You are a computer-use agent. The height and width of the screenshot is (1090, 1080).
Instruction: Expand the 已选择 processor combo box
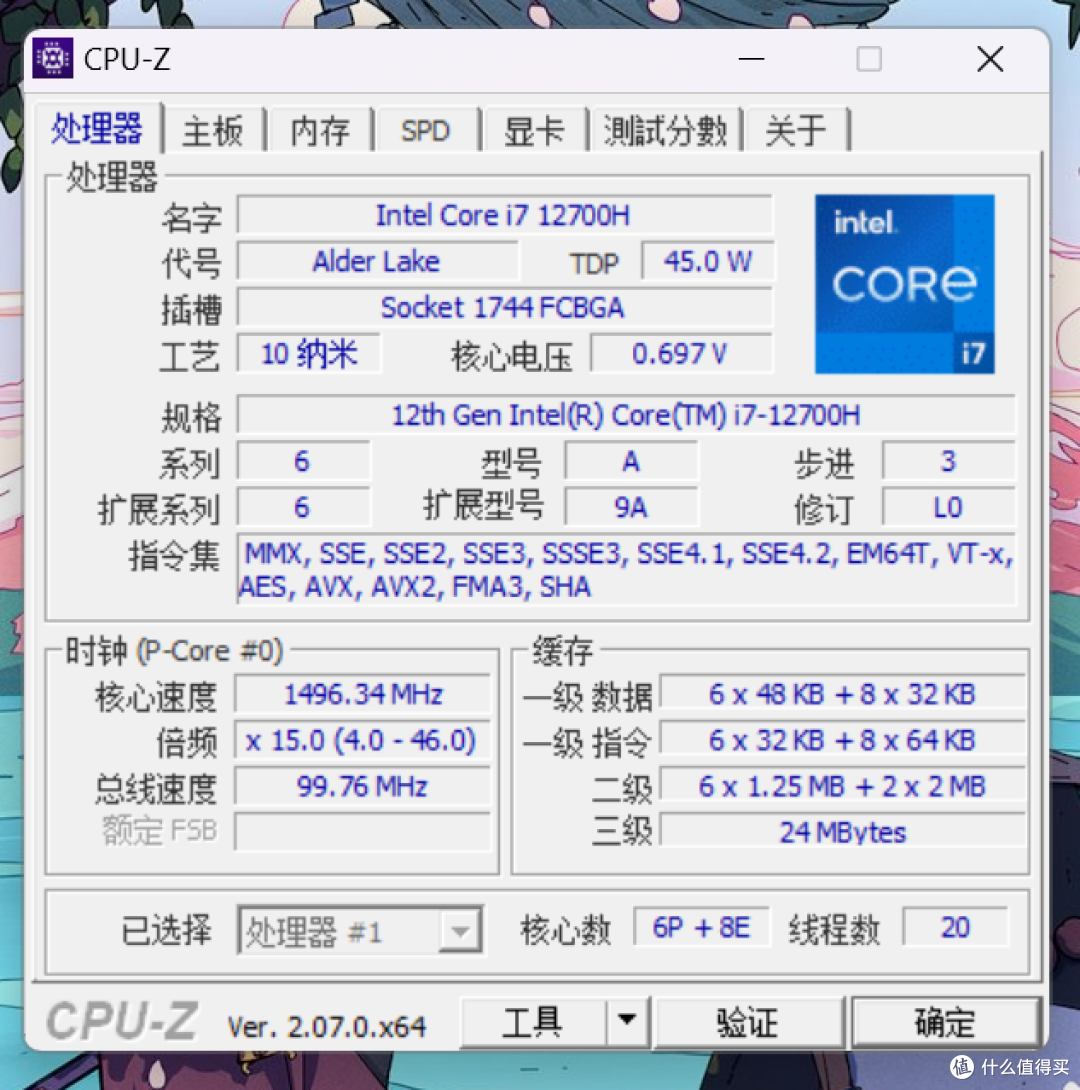click(460, 930)
